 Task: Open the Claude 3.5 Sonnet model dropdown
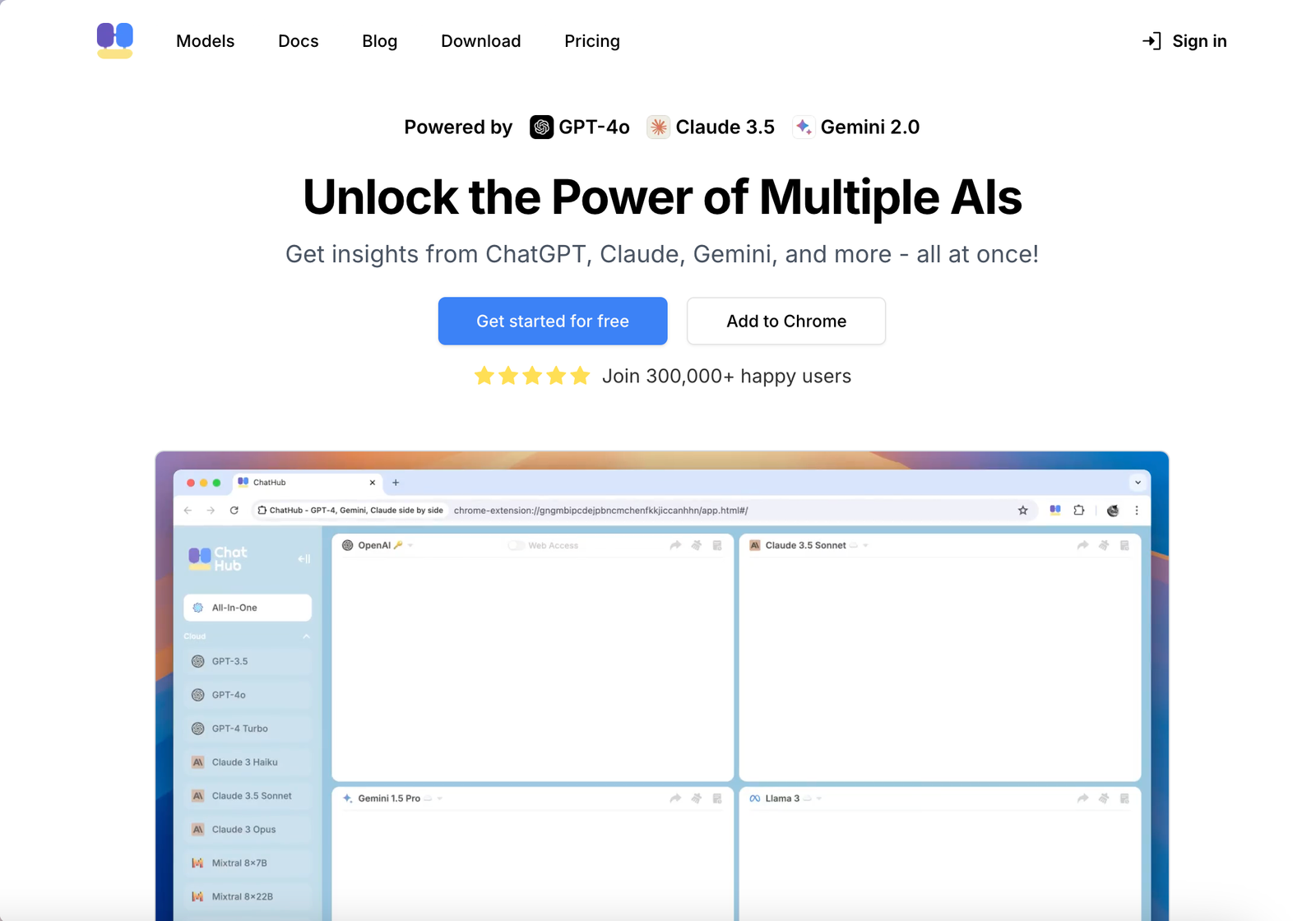click(864, 544)
